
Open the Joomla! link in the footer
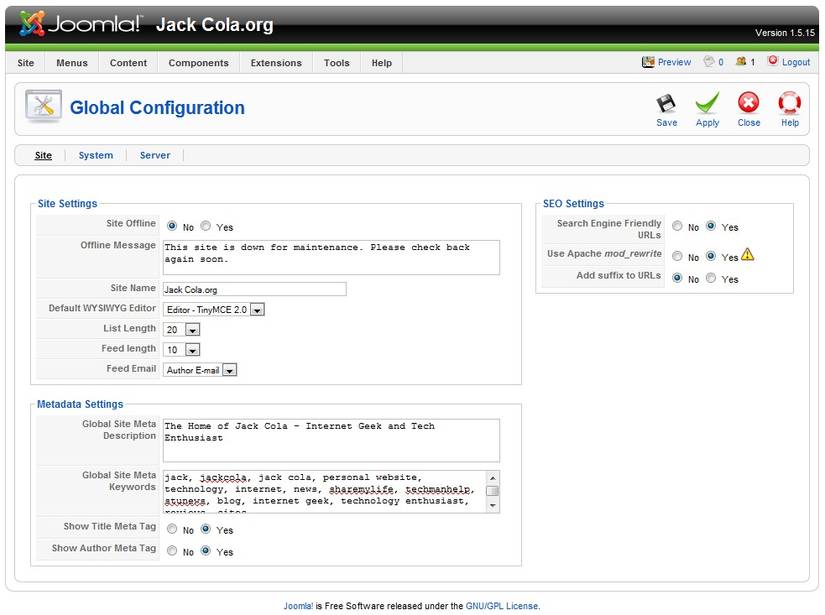(x=298, y=606)
